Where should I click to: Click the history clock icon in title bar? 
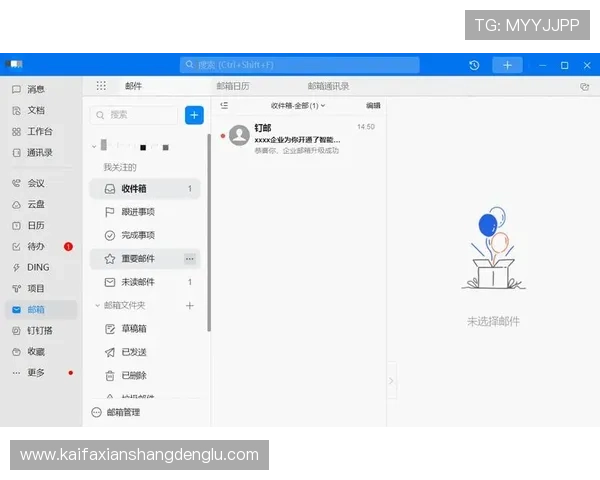474,65
